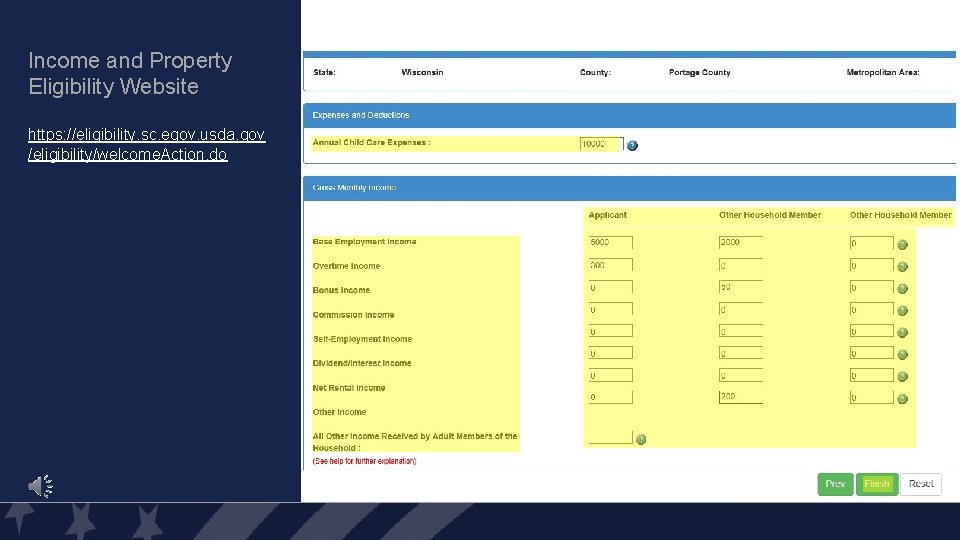Click second member's Self-Employment Income field
Screen dimensions: 960x540
point(741,331)
